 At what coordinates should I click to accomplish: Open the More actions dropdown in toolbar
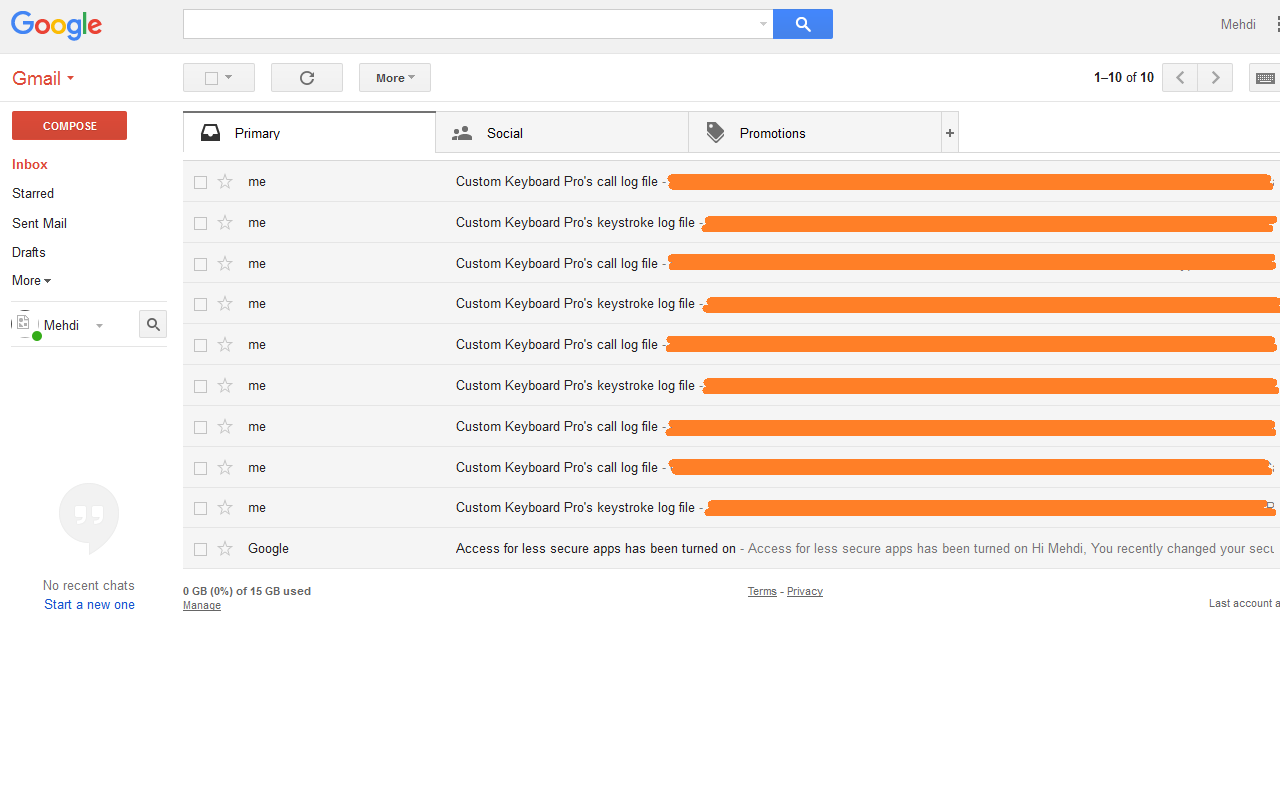tap(395, 78)
